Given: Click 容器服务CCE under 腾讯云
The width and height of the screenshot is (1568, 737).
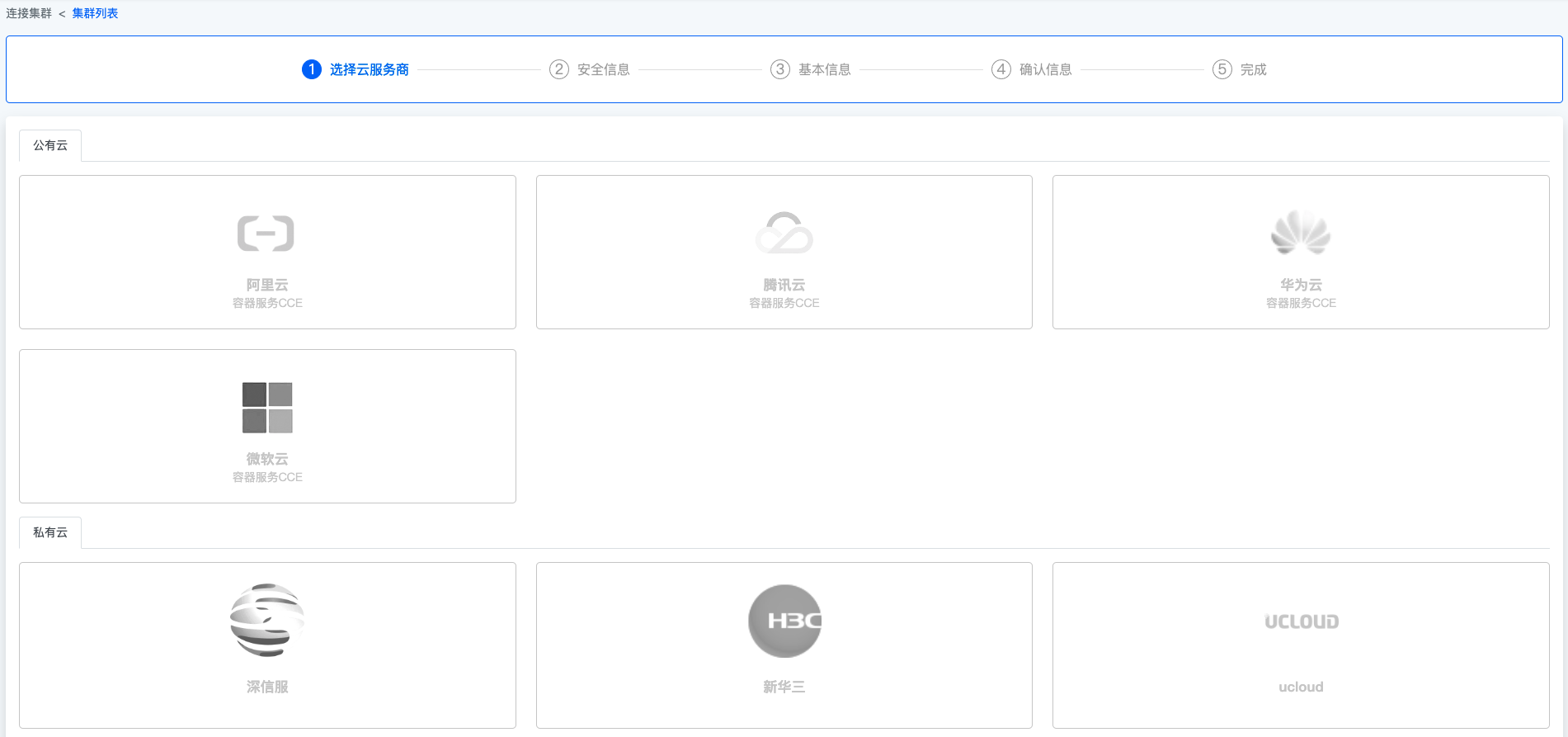Looking at the screenshot, I should [x=784, y=303].
